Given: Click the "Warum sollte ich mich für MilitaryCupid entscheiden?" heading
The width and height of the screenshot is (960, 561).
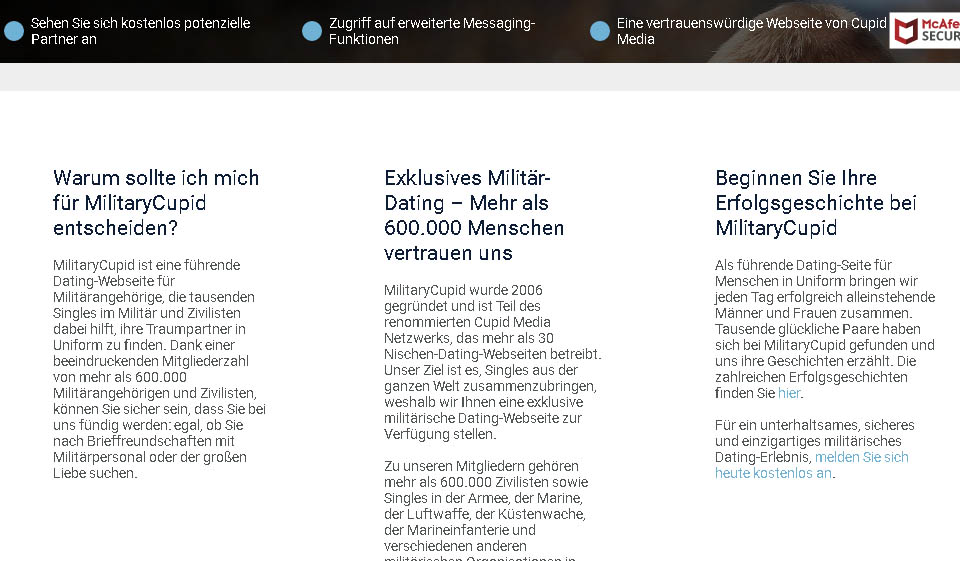Looking at the screenshot, I should coord(156,203).
